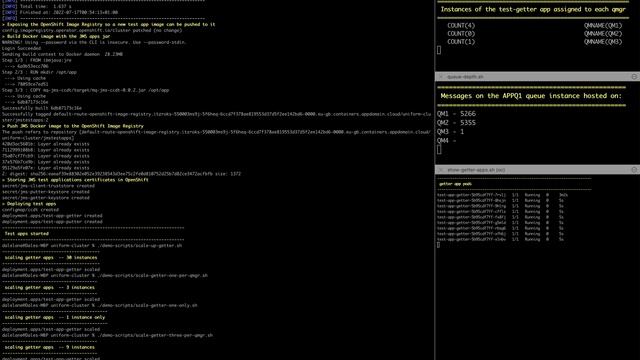Open the show-getter-apps.sh pane options circle icon
This screenshot has width=640, height=360.
tap(634, 170)
